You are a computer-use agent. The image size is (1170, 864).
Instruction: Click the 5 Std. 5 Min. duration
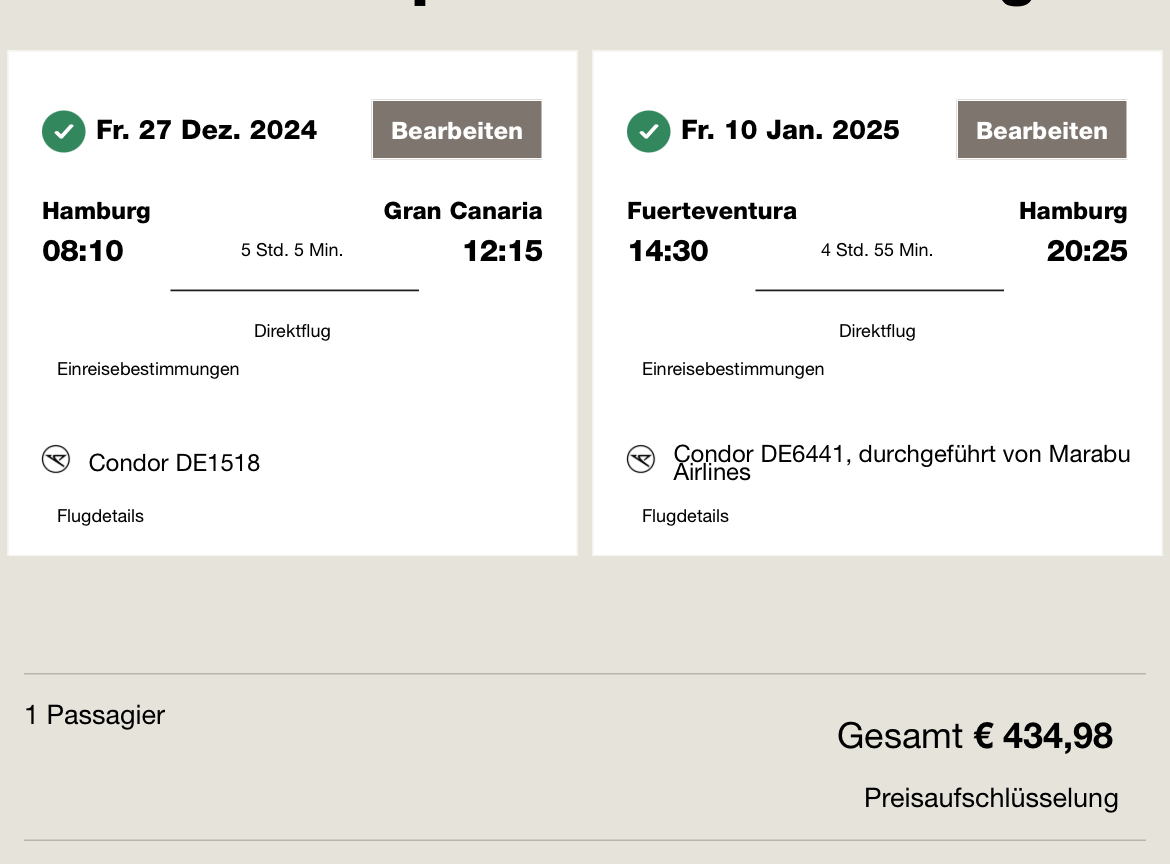(292, 250)
